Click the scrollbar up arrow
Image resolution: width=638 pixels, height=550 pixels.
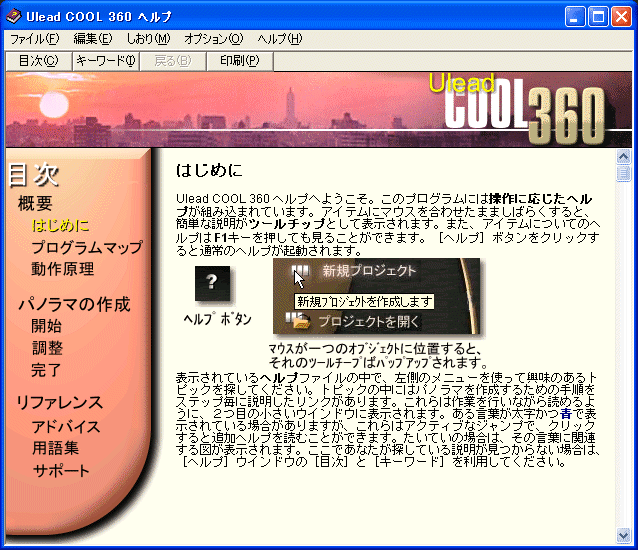pos(623,157)
